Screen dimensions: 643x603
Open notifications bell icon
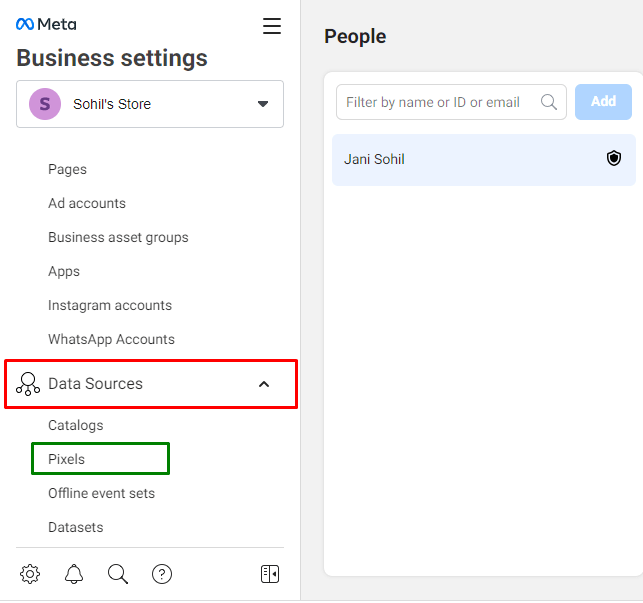click(x=74, y=574)
